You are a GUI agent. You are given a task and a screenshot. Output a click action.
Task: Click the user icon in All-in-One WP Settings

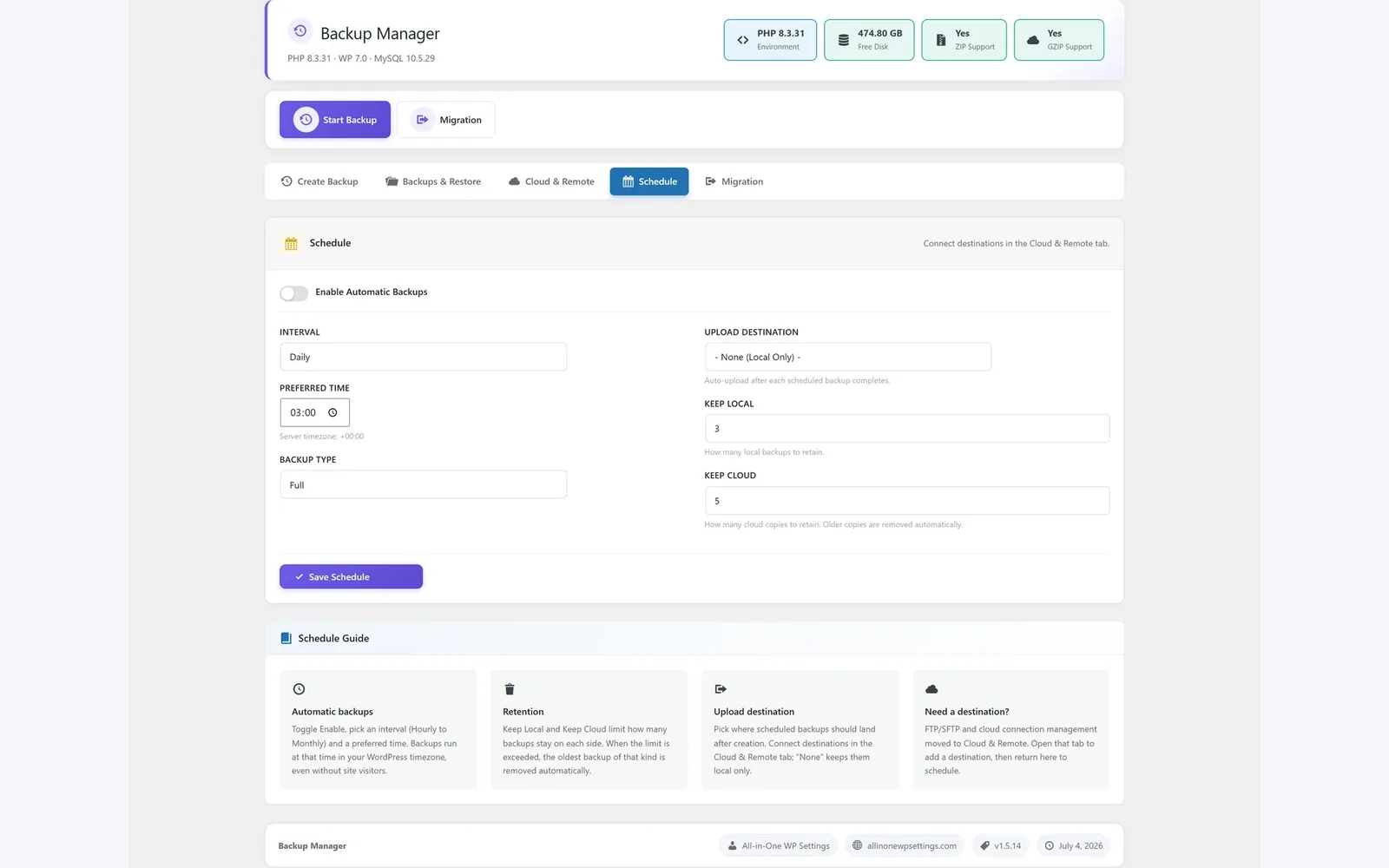[x=733, y=845]
